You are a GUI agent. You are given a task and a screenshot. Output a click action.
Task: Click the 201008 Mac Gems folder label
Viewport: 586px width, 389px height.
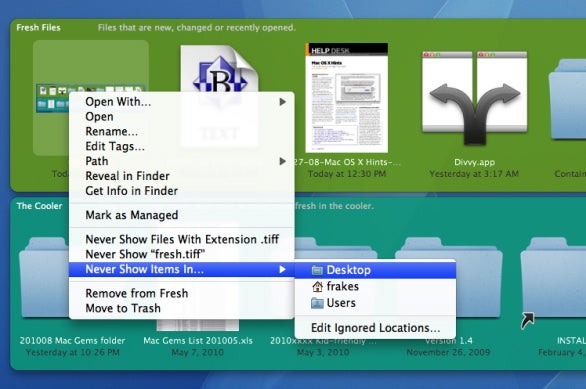72,341
